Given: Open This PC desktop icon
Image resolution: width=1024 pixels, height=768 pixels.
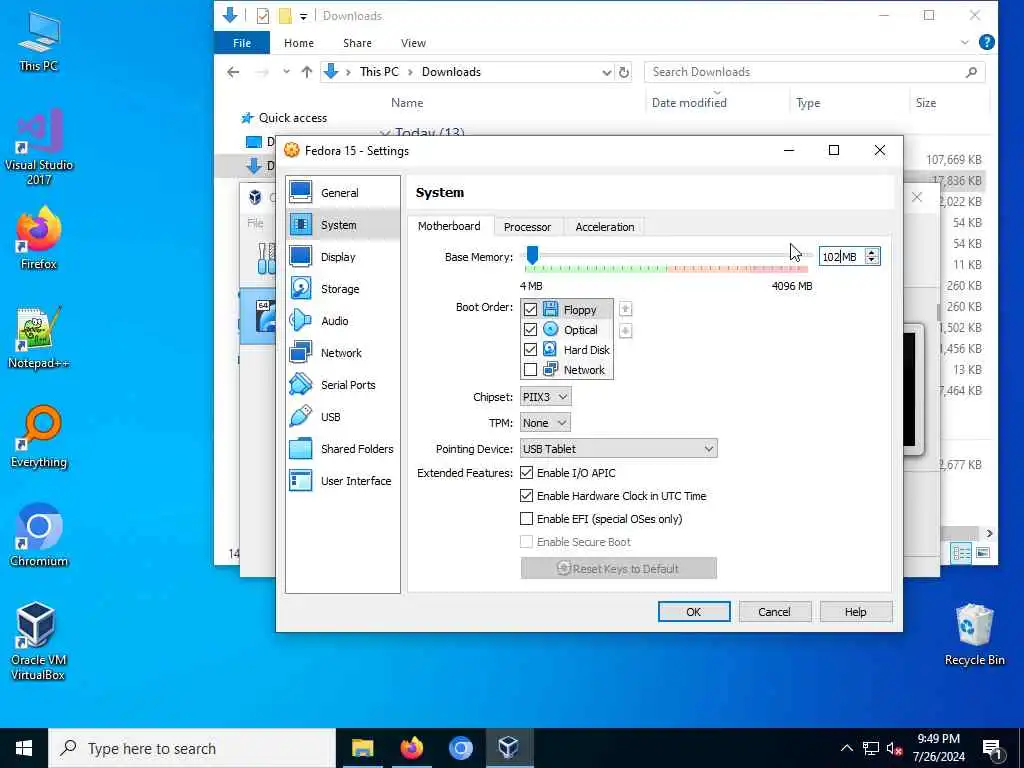Looking at the screenshot, I should (x=39, y=41).
